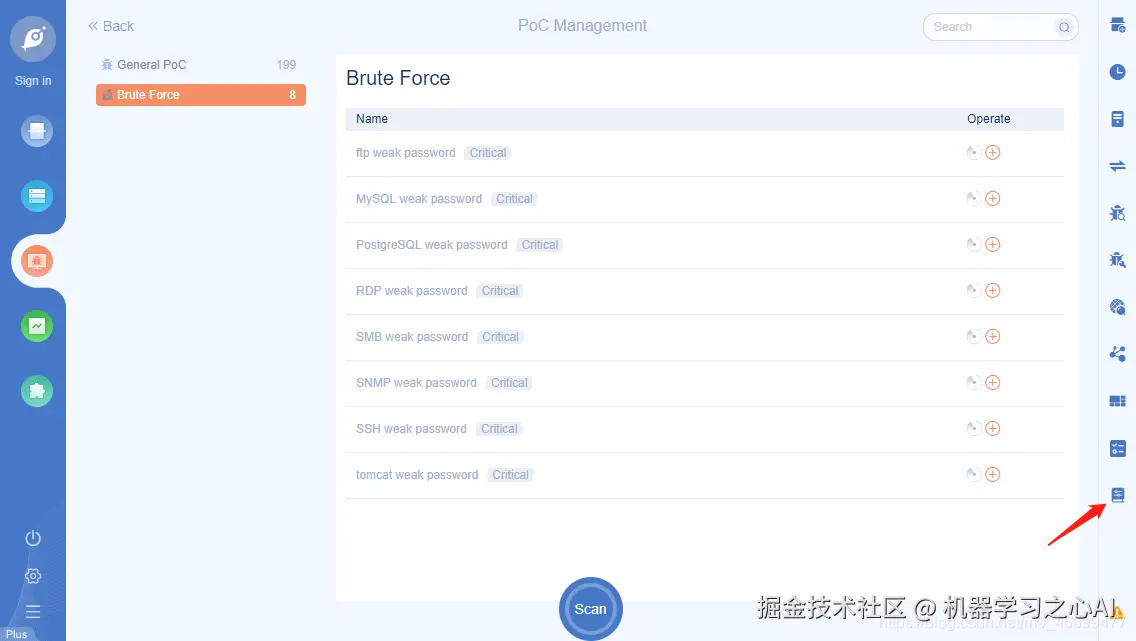Open the grid blocks right-rail icon
The height and width of the screenshot is (641, 1136).
1117,401
